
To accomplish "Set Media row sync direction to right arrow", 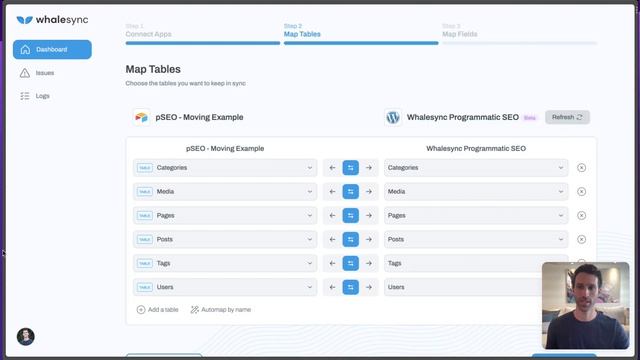I will [x=369, y=191].
